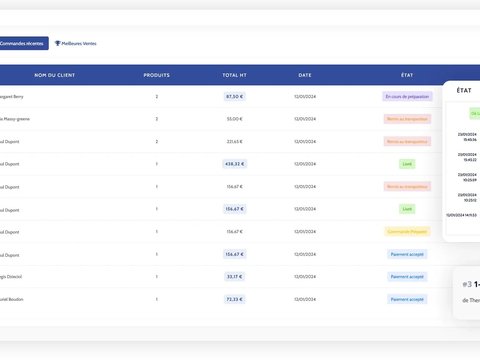The height and width of the screenshot is (360, 480).
Task: Open the #3 card at bottom right
Action: [467, 293]
